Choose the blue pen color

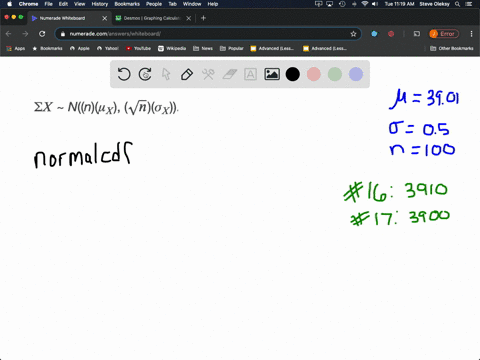356,74
